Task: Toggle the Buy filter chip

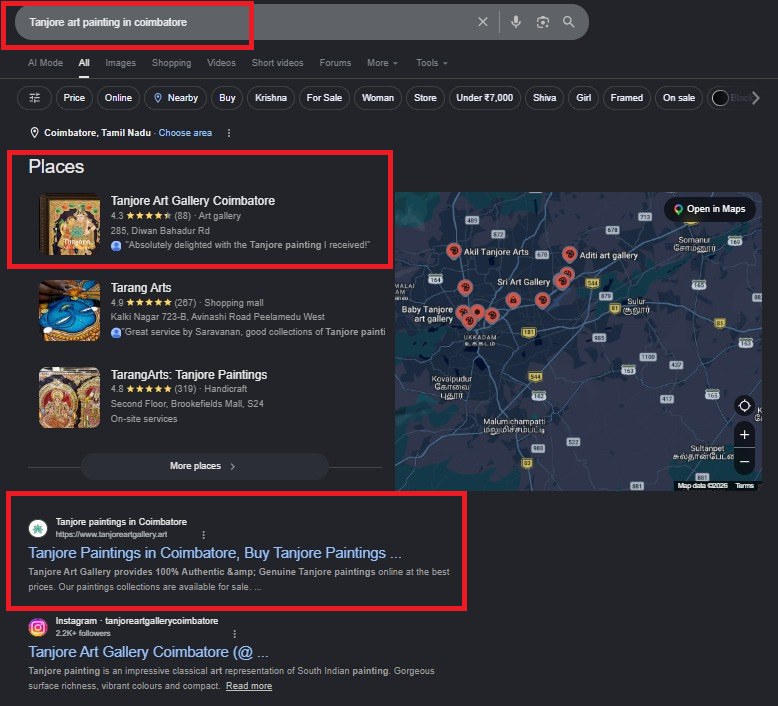Action: click(x=227, y=98)
